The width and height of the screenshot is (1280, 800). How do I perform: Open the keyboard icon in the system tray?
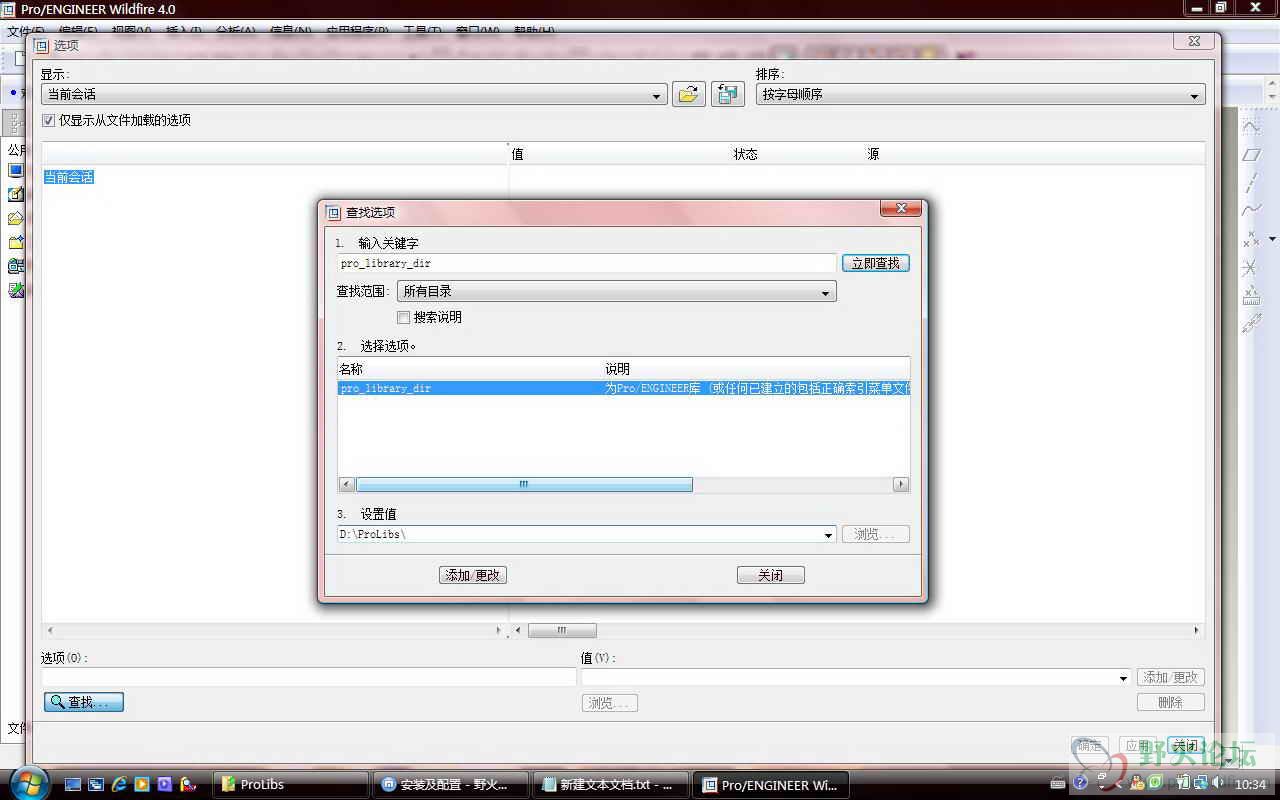(x=1059, y=785)
